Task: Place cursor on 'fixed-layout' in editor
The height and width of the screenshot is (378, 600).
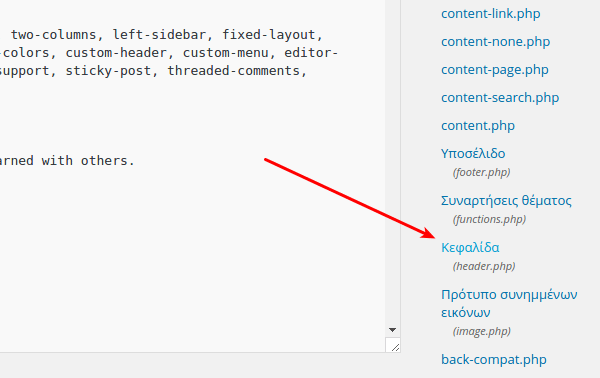Action: [x=269, y=35]
